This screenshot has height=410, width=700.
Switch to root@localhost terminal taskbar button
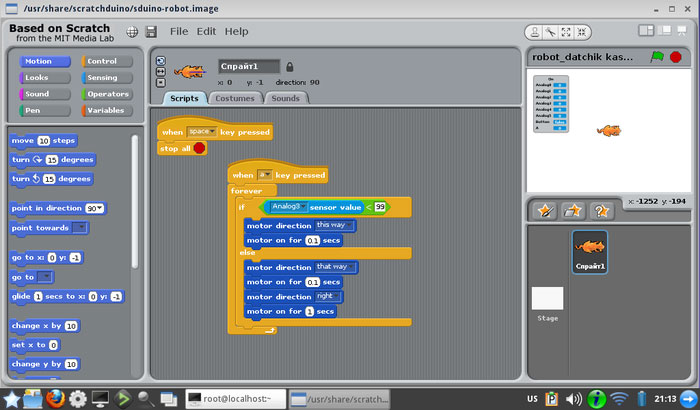(x=235, y=399)
